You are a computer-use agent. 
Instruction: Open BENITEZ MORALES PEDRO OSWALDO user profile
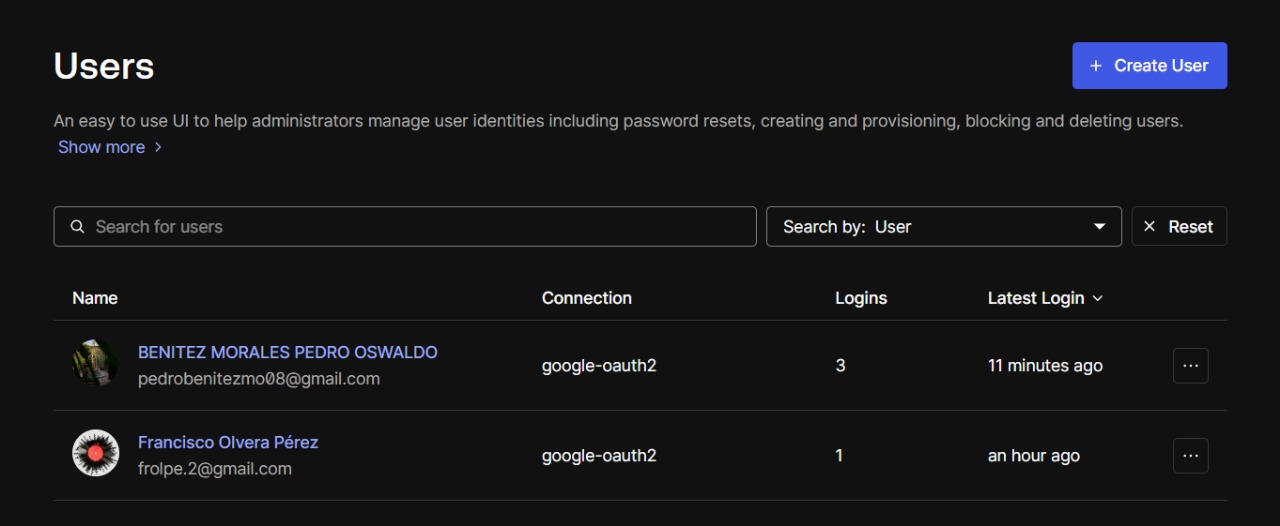(287, 353)
